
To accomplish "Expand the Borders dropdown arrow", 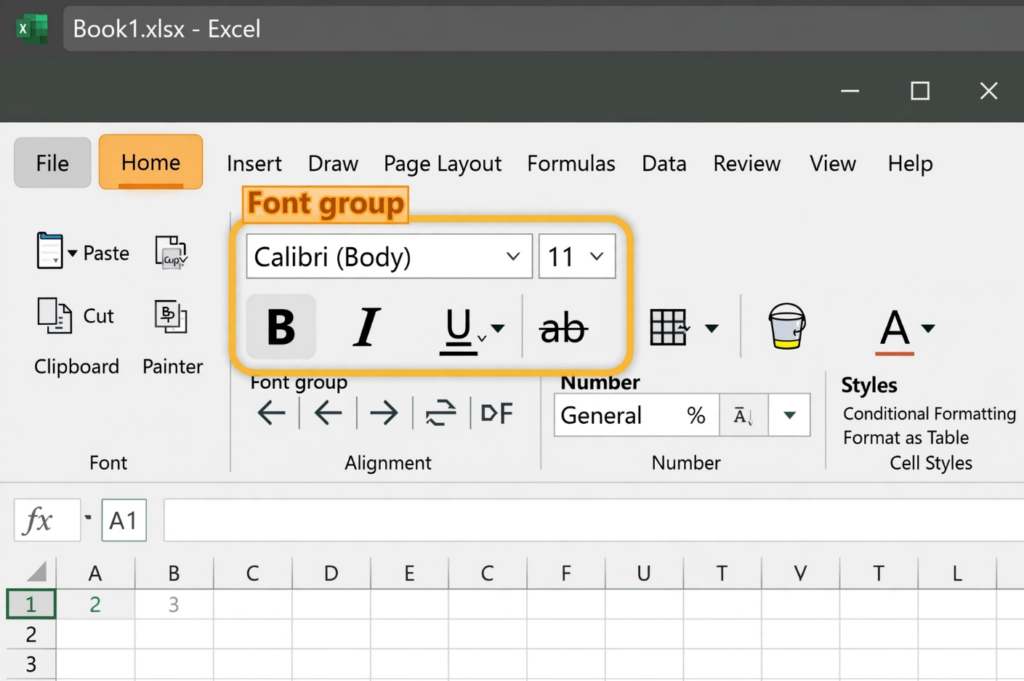I will point(712,328).
